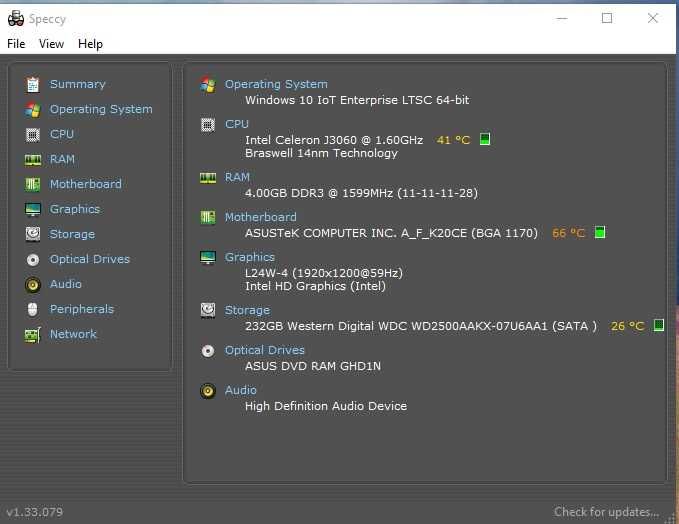The height and width of the screenshot is (524, 679).
Task: Click the Operating System Windows flag sidebar icon
Action: click(x=33, y=110)
